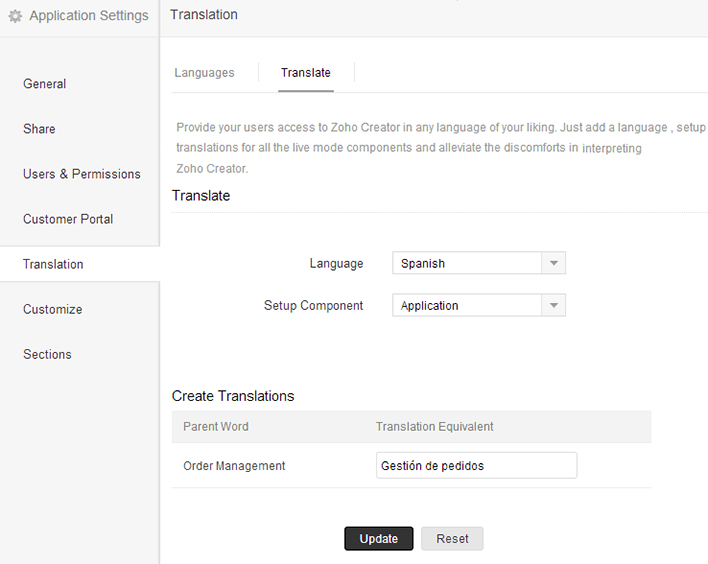This screenshot has height=564, width=708.
Task: Go to Share in the sidebar
Action: (40, 129)
